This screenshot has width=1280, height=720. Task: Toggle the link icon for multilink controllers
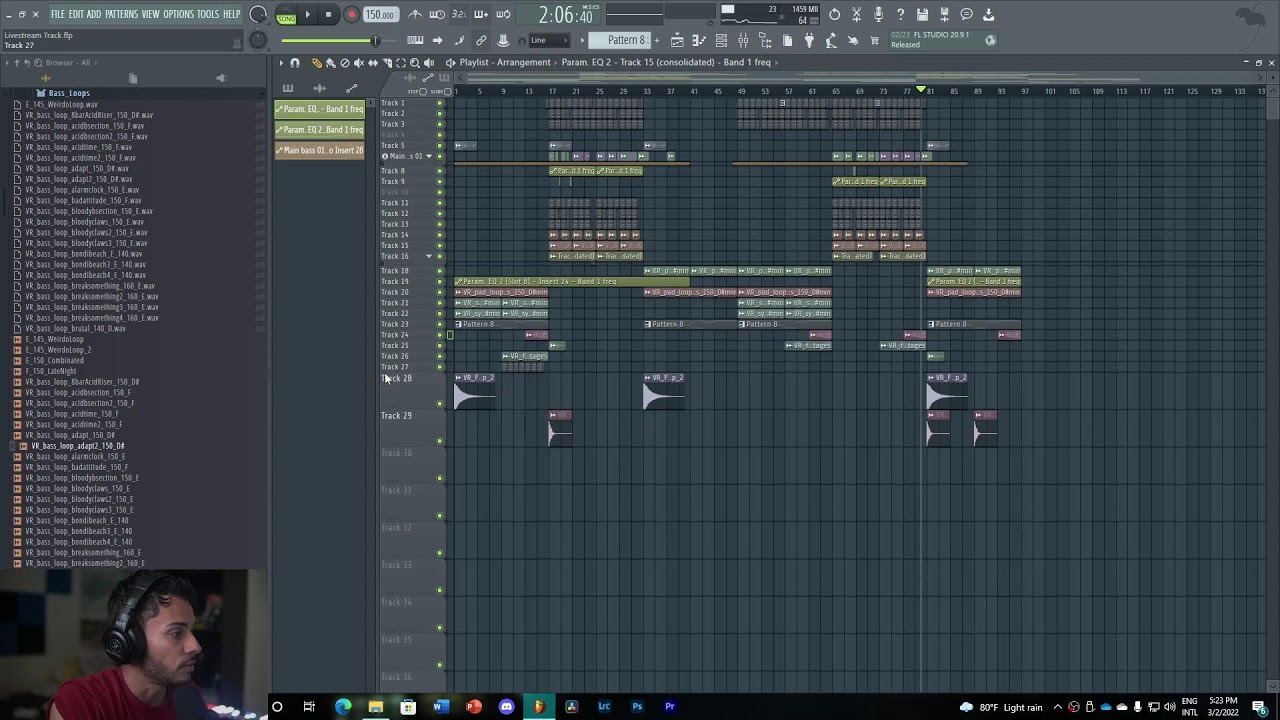pyautogui.click(x=481, y=40)
